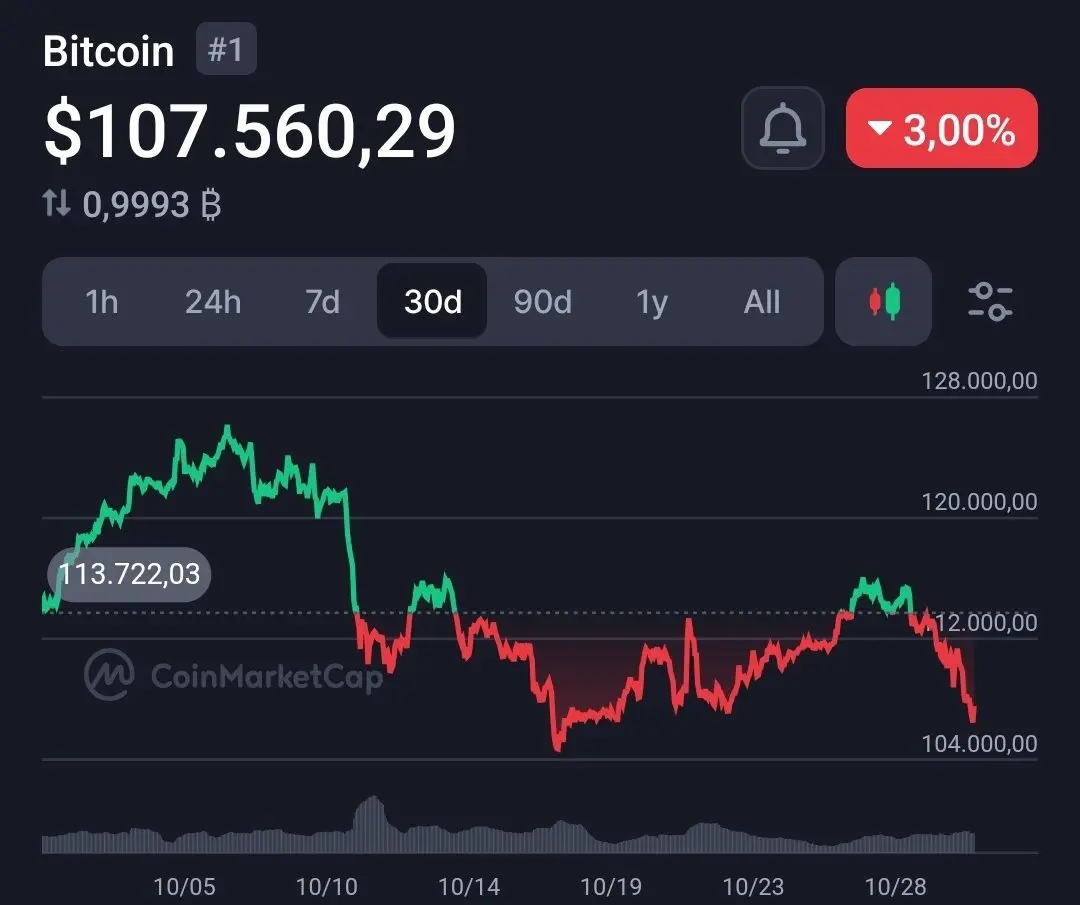Tap the #1 rank badge
Screen dimensions: 1080x905
point(226,49)
